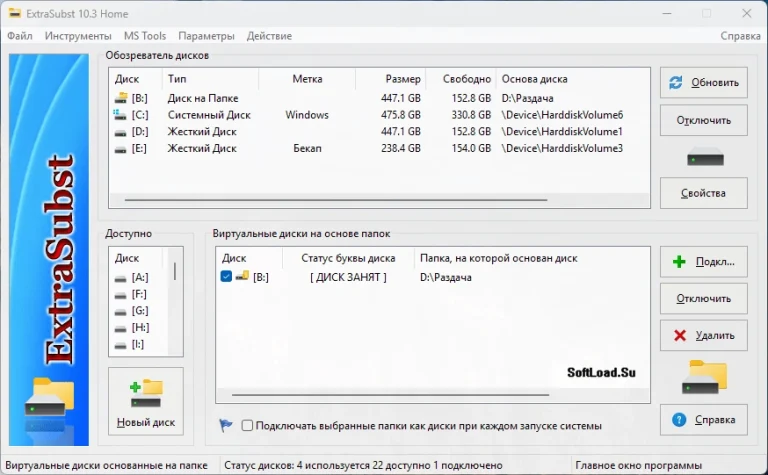
Task: Click the disk browser horizontal scrollbar
Action: coord(336,200)
